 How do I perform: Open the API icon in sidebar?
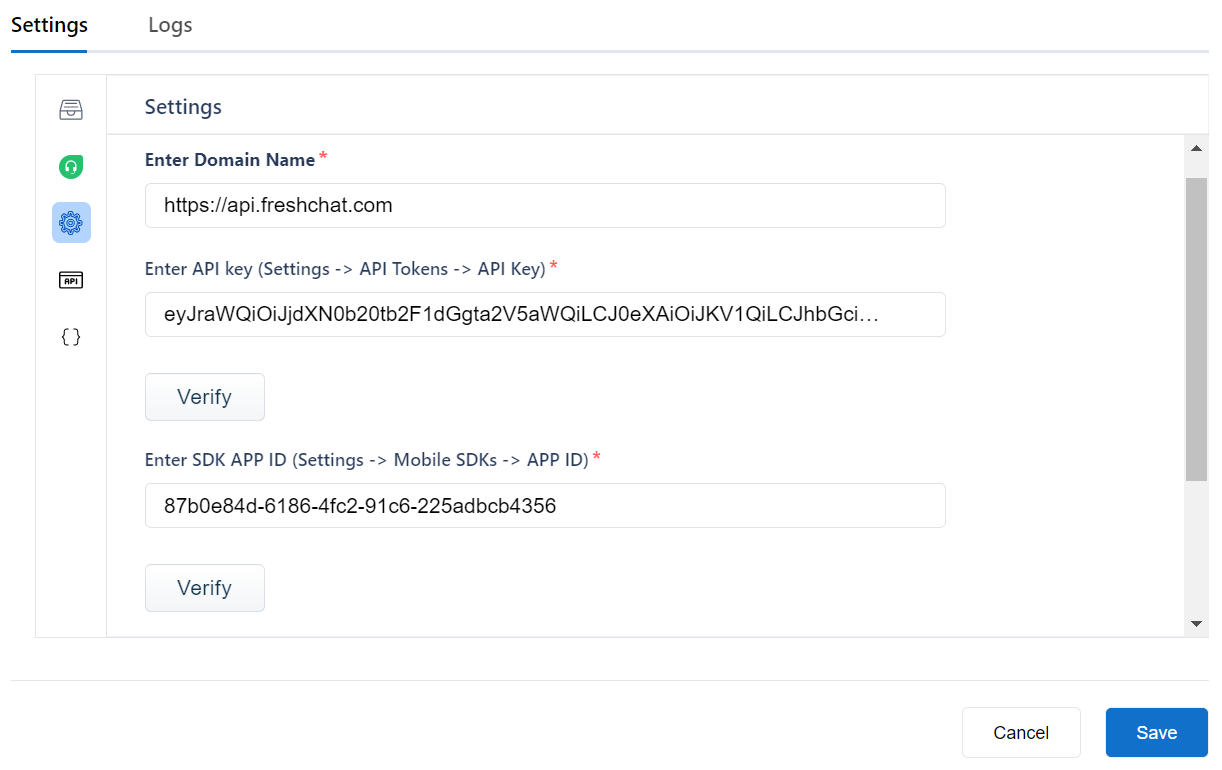71,280
